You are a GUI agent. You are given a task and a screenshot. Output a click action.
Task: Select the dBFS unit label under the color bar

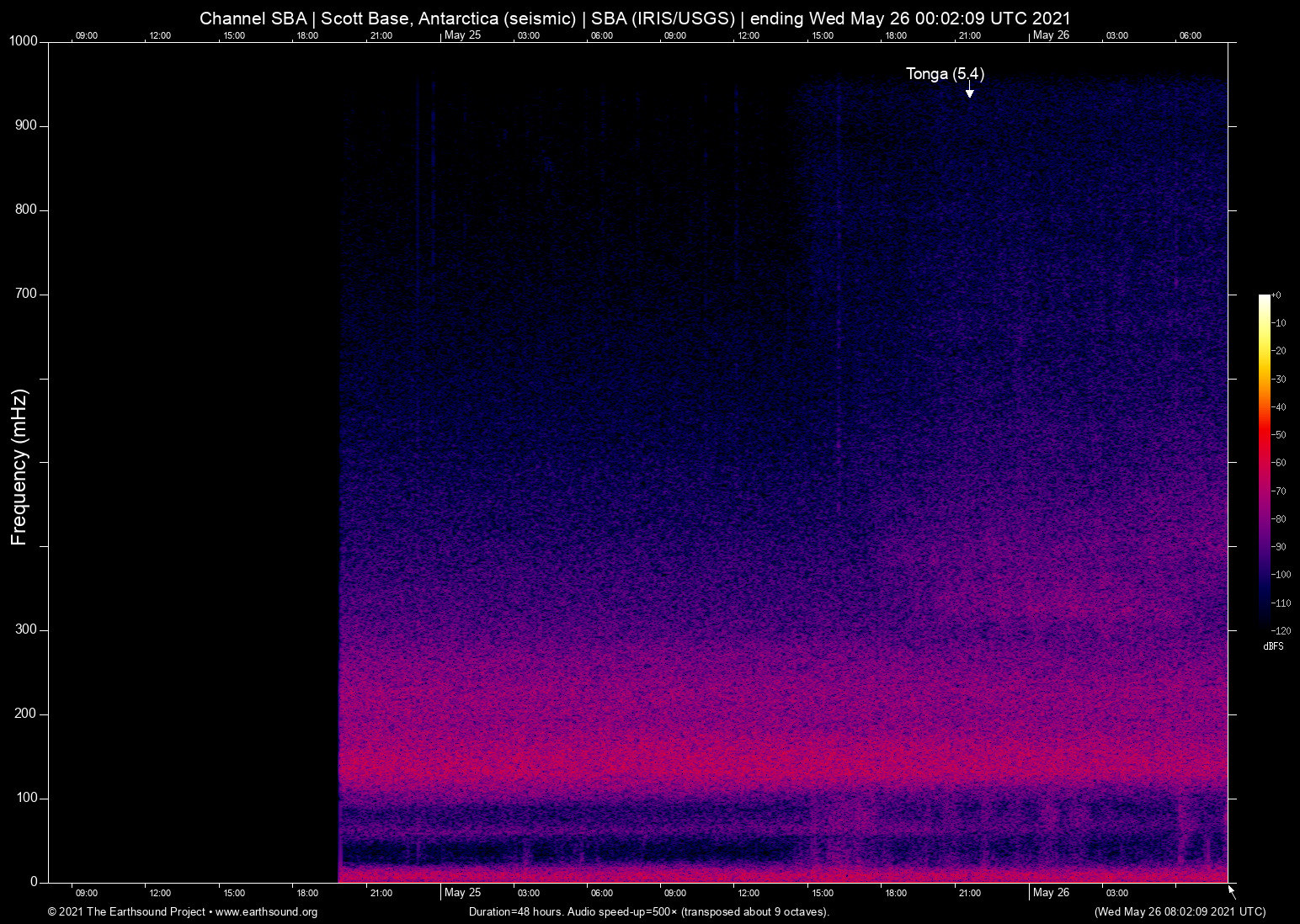click(1273, 646)
